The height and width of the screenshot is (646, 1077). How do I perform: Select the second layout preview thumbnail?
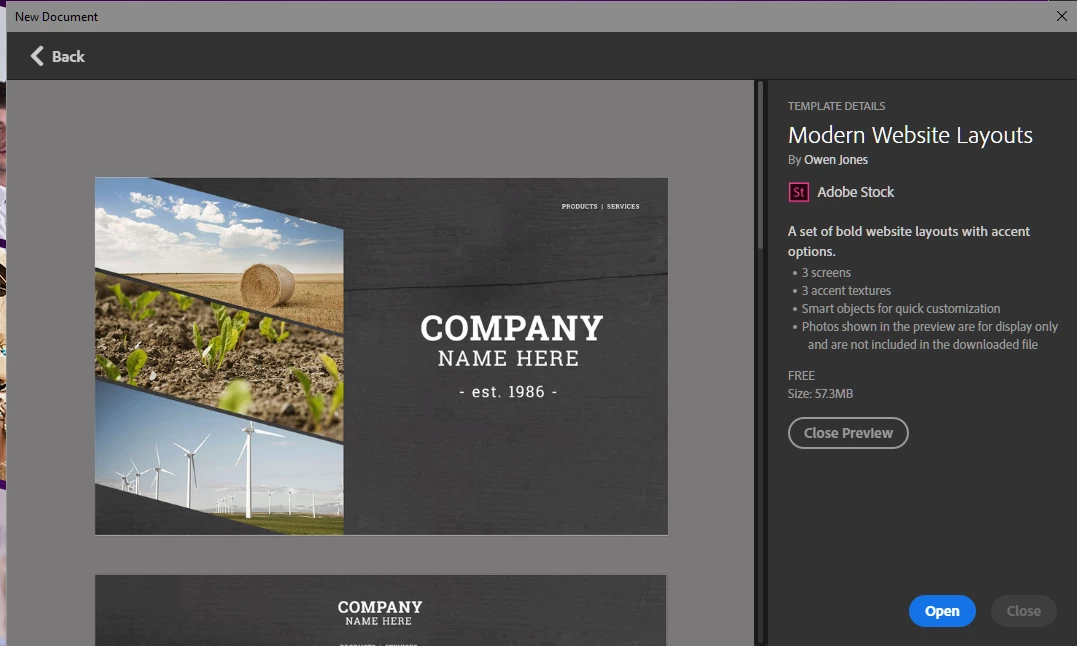tap(381, 610)
